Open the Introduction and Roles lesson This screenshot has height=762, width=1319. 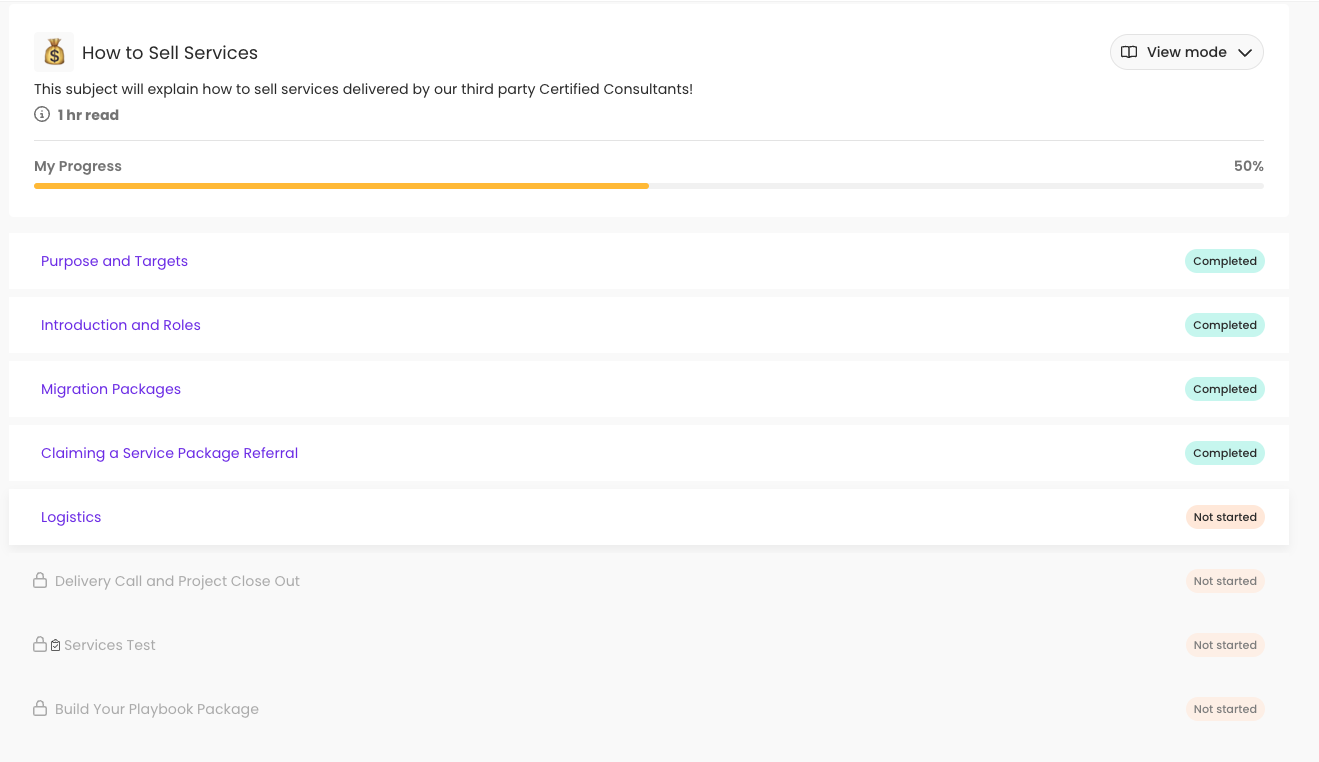coord(120,325)
